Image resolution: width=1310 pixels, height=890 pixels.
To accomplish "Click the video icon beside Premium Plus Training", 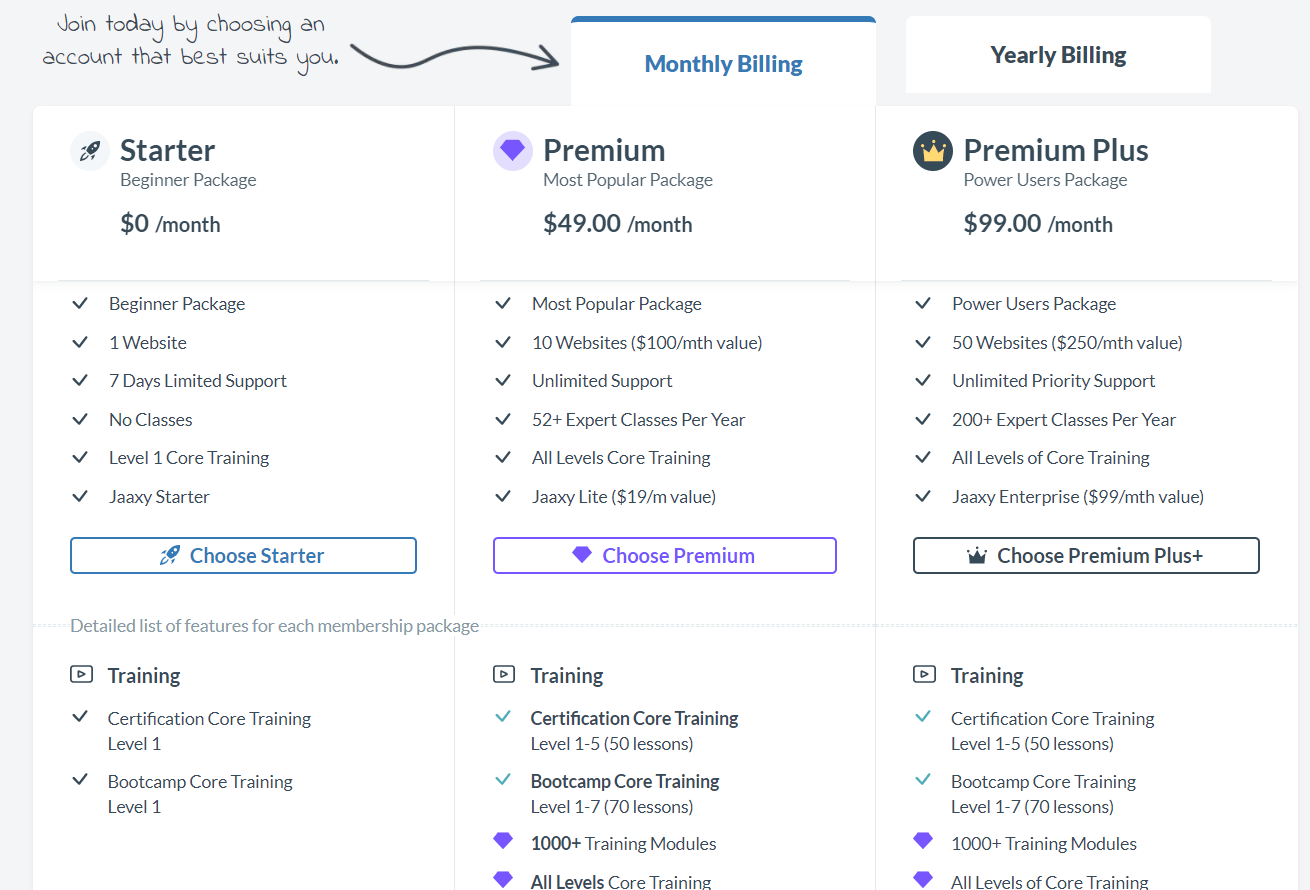I will pos(924,675).
